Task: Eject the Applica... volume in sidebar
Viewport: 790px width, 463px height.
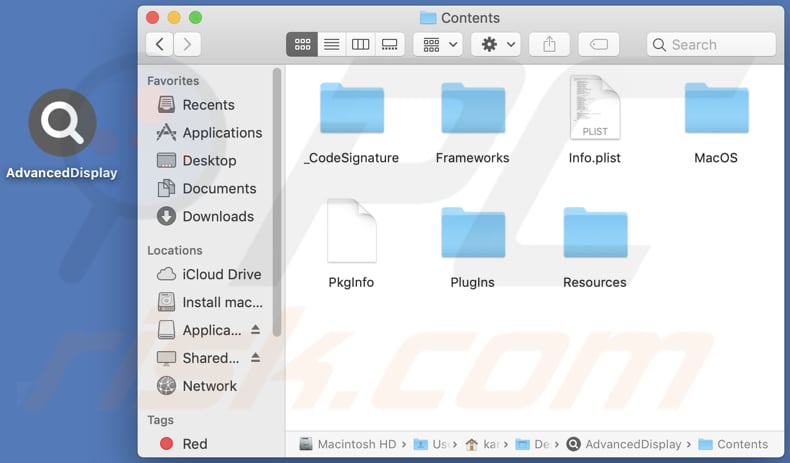Action: click(x=255, y=330)
